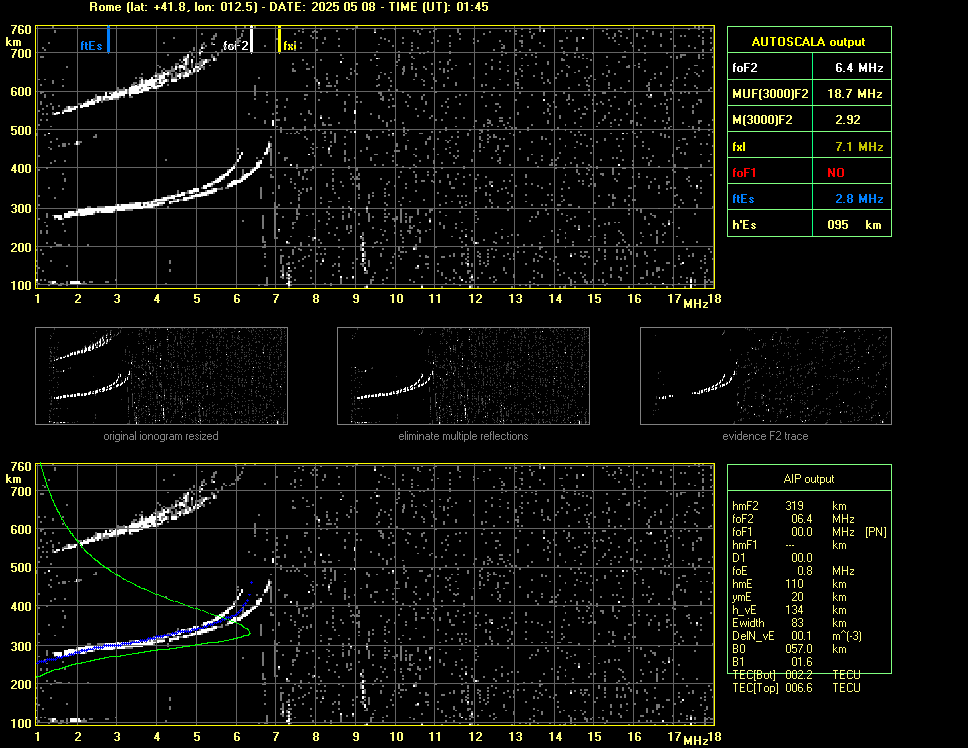Viewport: 968px width, 748px height.
Task: Select the UT time "01:45" in the header
Action: coord(471,7)
